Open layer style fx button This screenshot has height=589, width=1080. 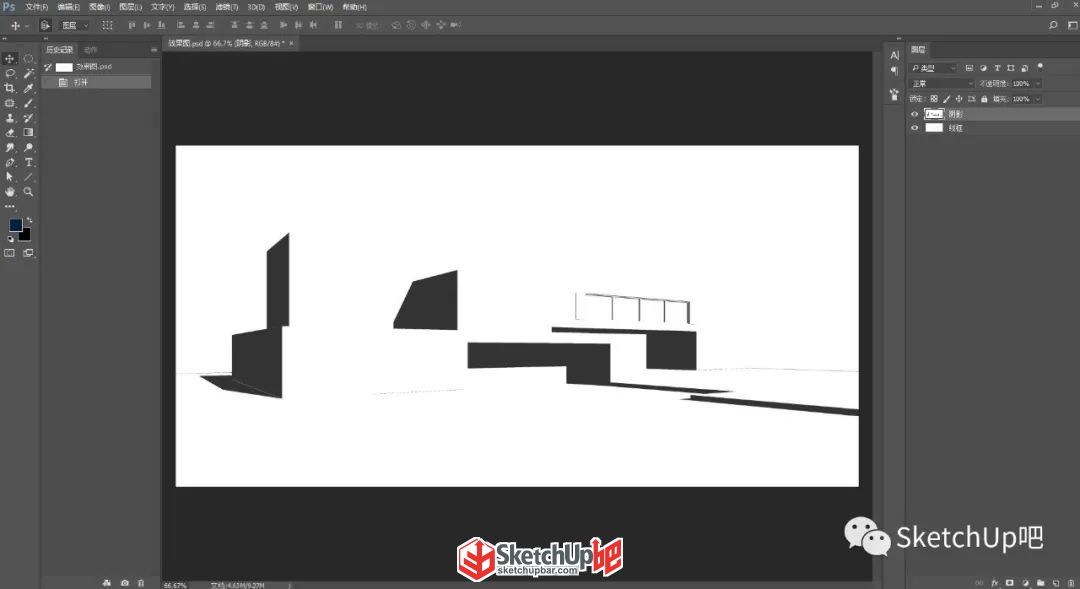coord(995,583)
